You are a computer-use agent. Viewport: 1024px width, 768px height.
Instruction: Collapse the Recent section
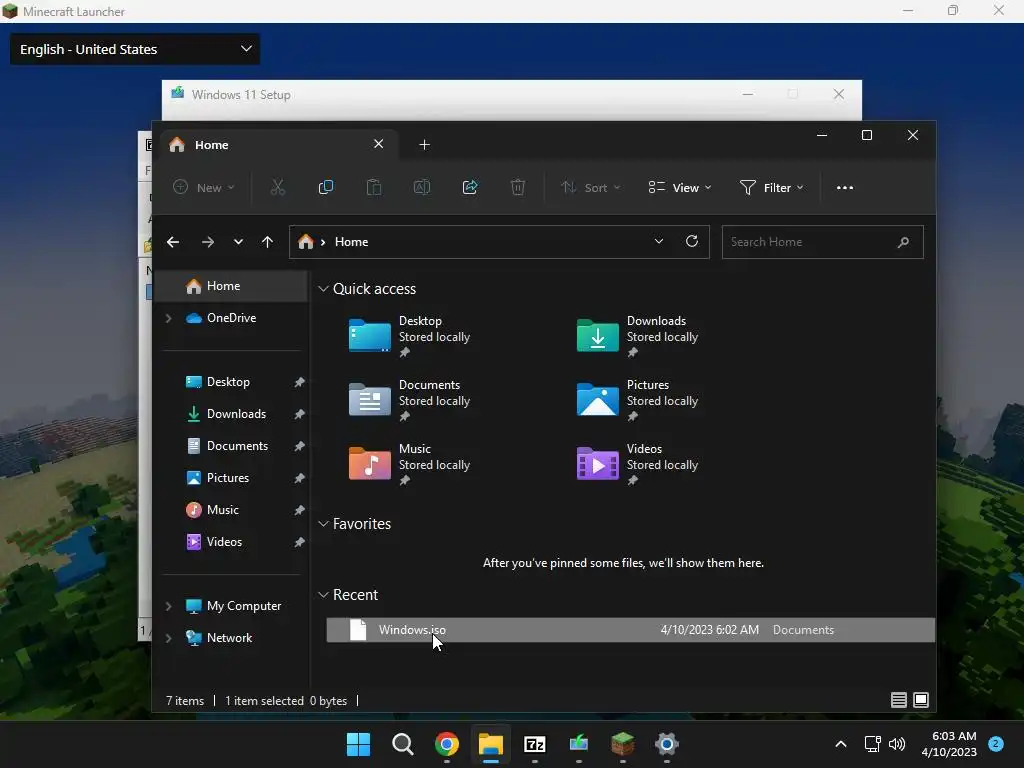point(323,595)
